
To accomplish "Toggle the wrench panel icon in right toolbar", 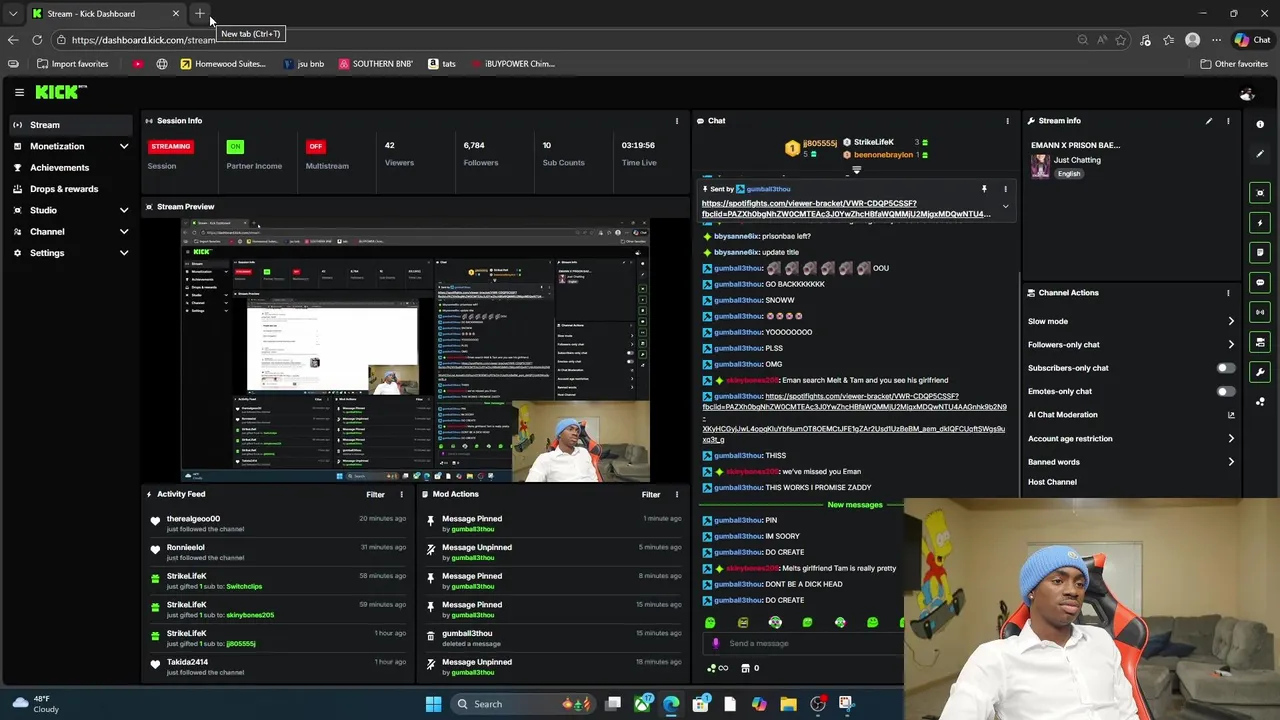I will click(x=1260, y=372).
